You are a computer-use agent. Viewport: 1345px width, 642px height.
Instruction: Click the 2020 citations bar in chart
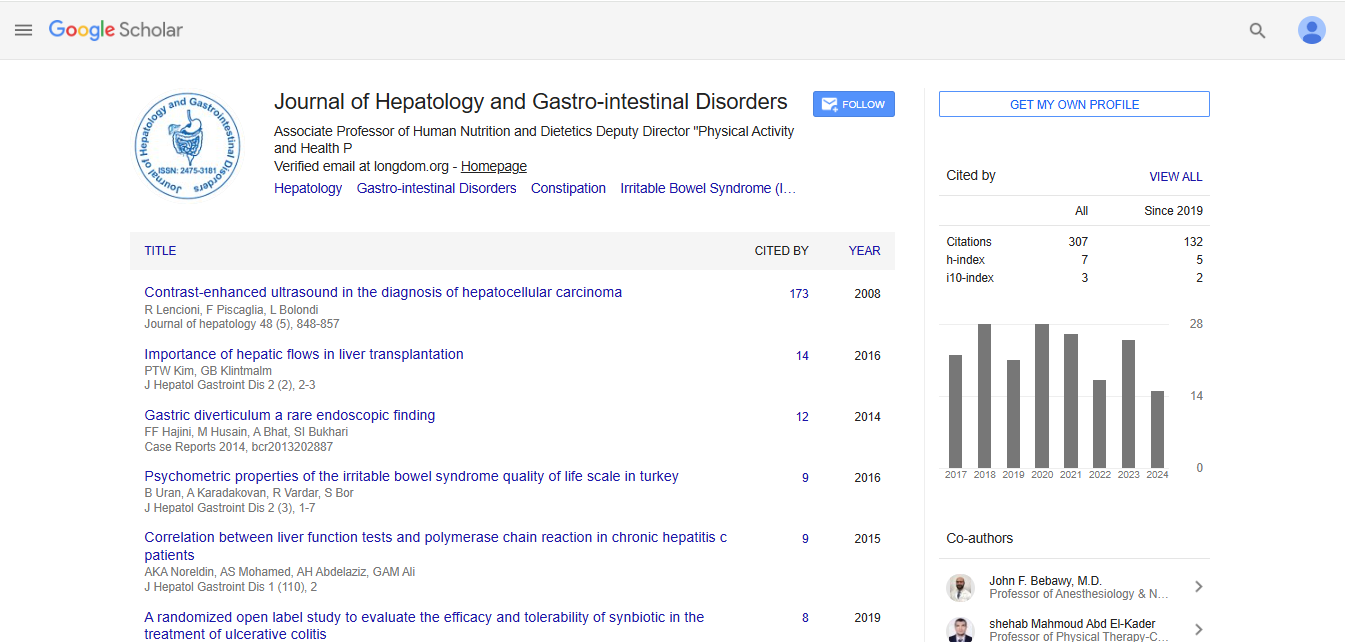1042,396
